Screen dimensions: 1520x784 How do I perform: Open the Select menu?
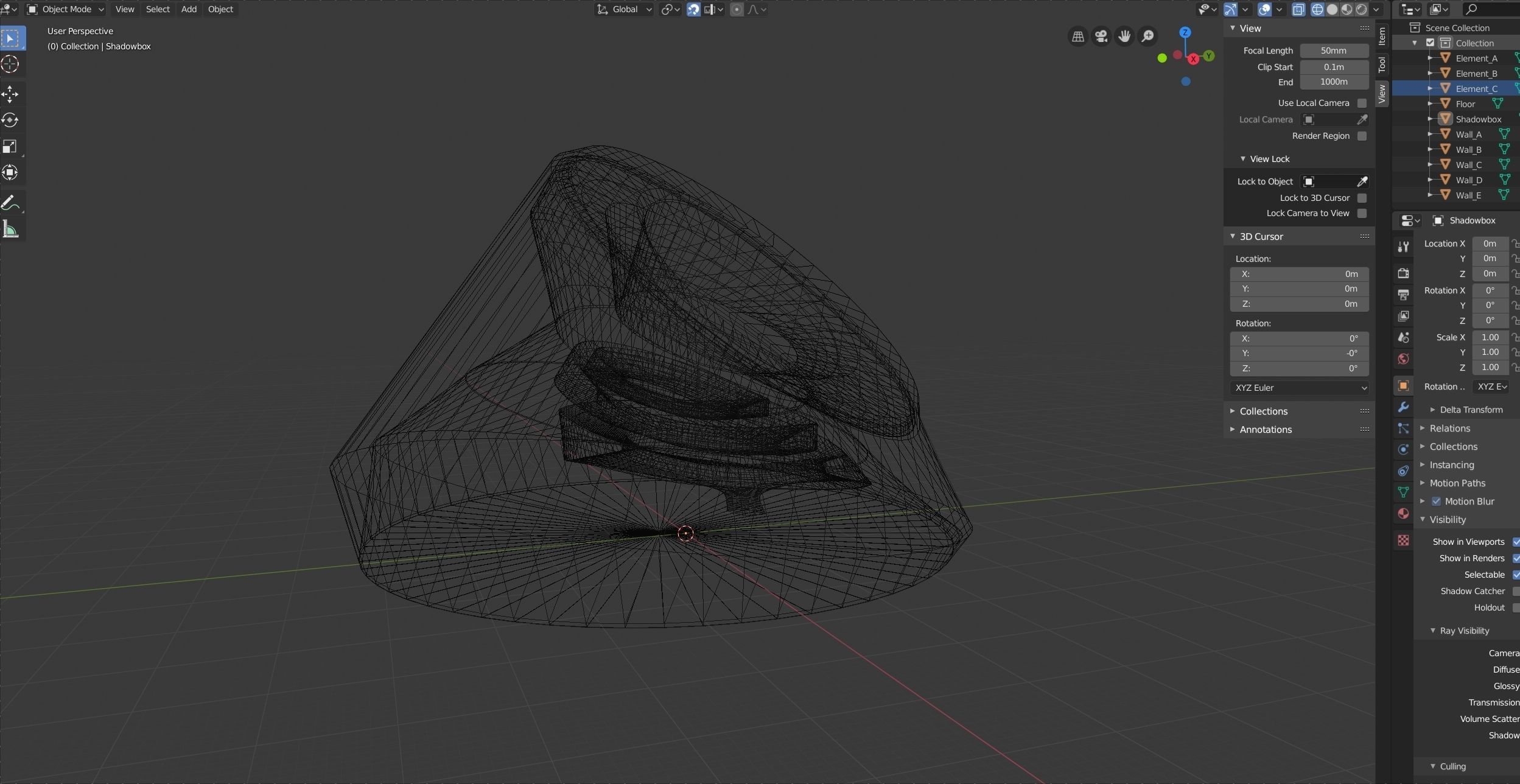click(x=158, y=9)
